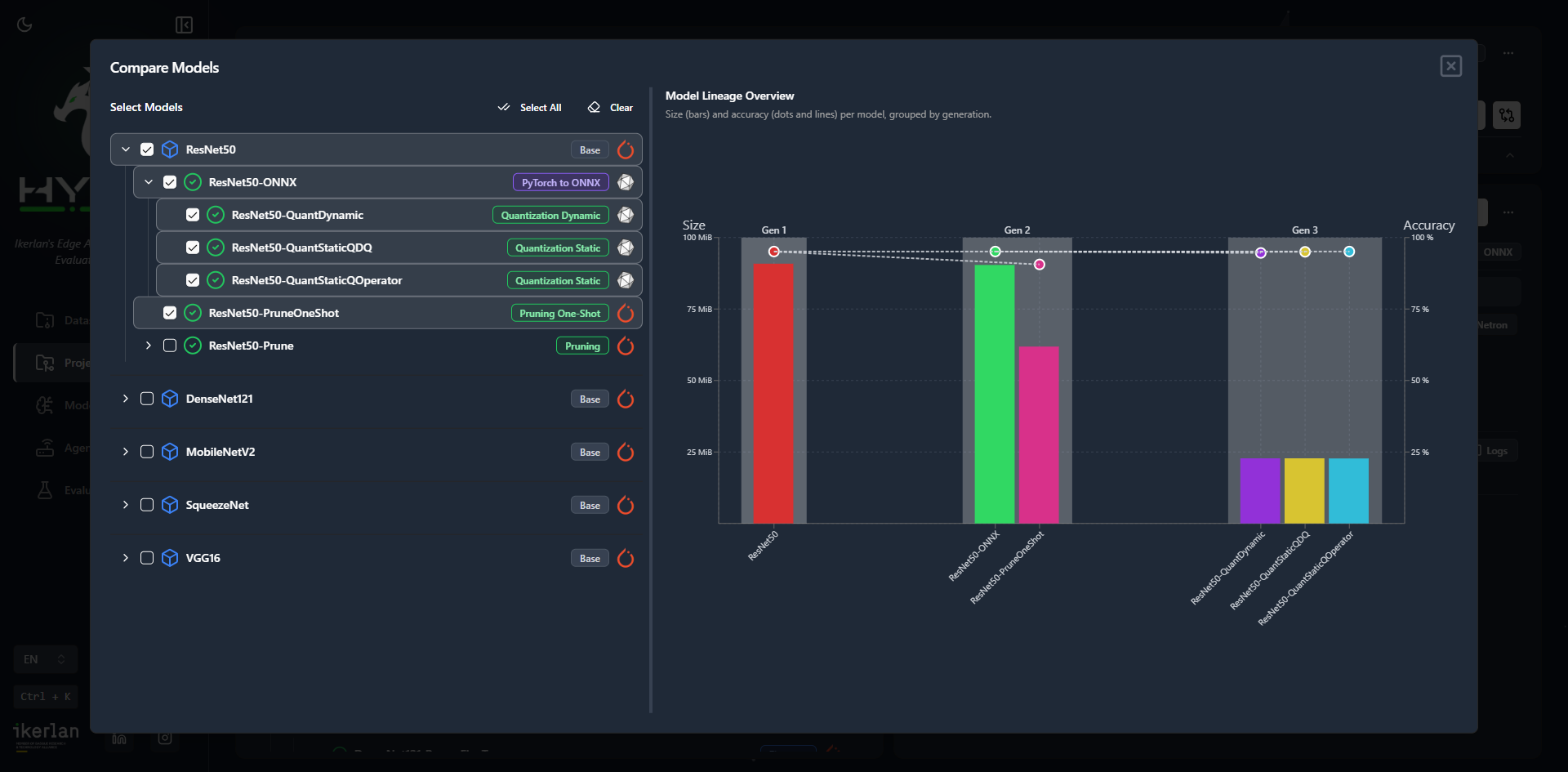Click the PyTorch icon on VGG16 row

pyautogui.click(x=626, y=558)
